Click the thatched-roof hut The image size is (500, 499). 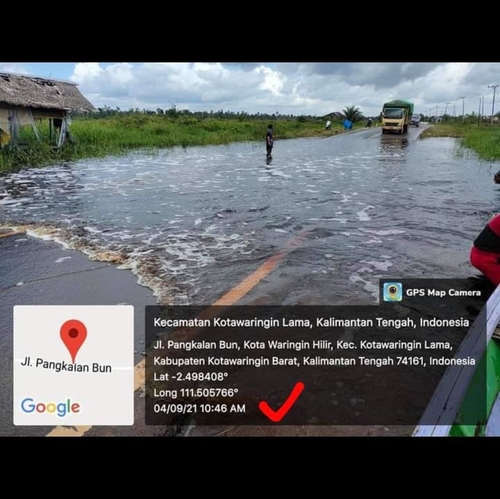click(x=40, y=110)
